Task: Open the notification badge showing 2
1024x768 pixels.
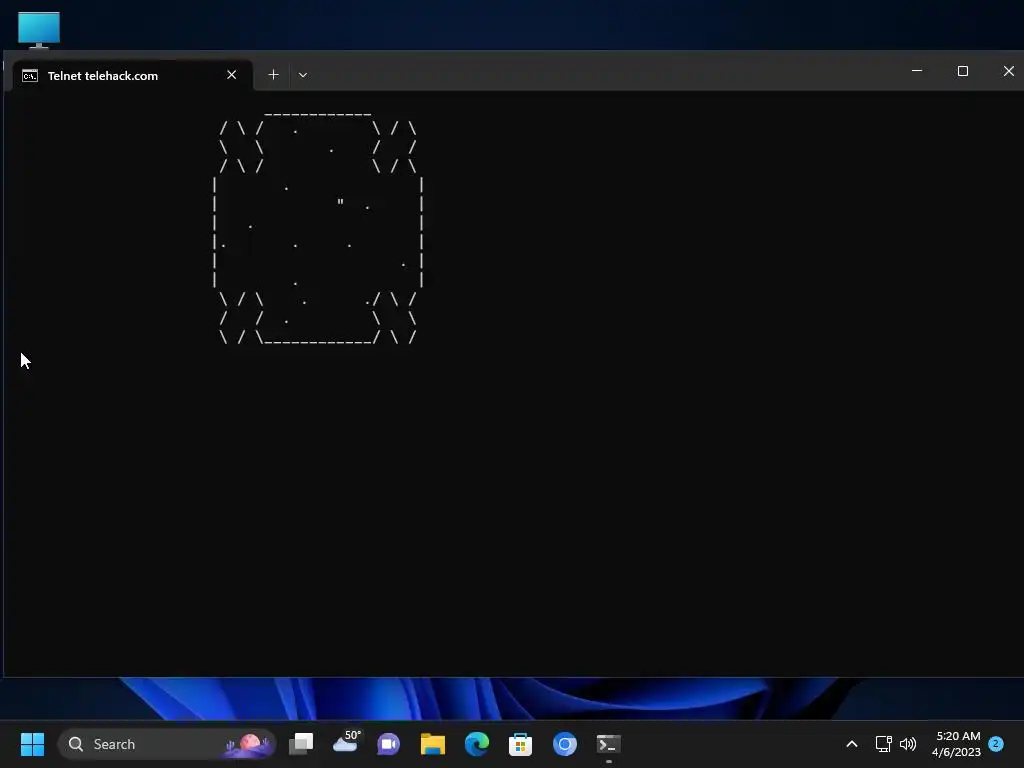Action: [x=996, y=744]
